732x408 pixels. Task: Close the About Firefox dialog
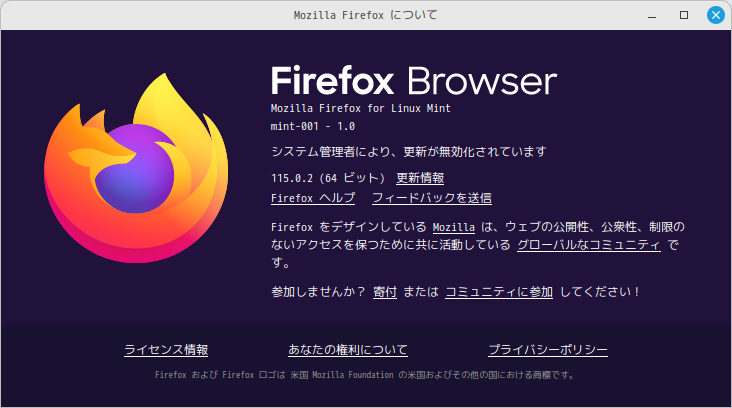[716, 15]
